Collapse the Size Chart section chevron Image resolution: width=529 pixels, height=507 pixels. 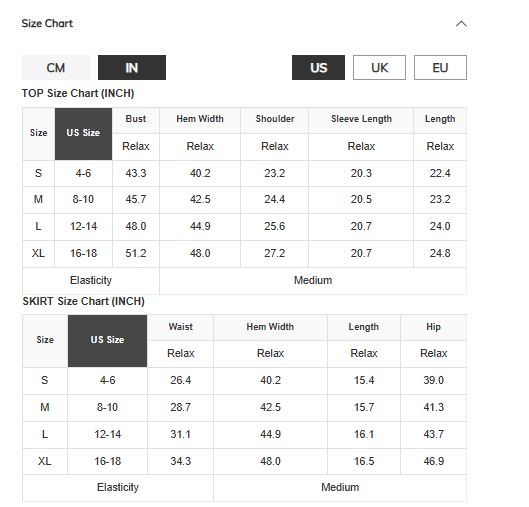pyautogui.click(x=461, y=24)
